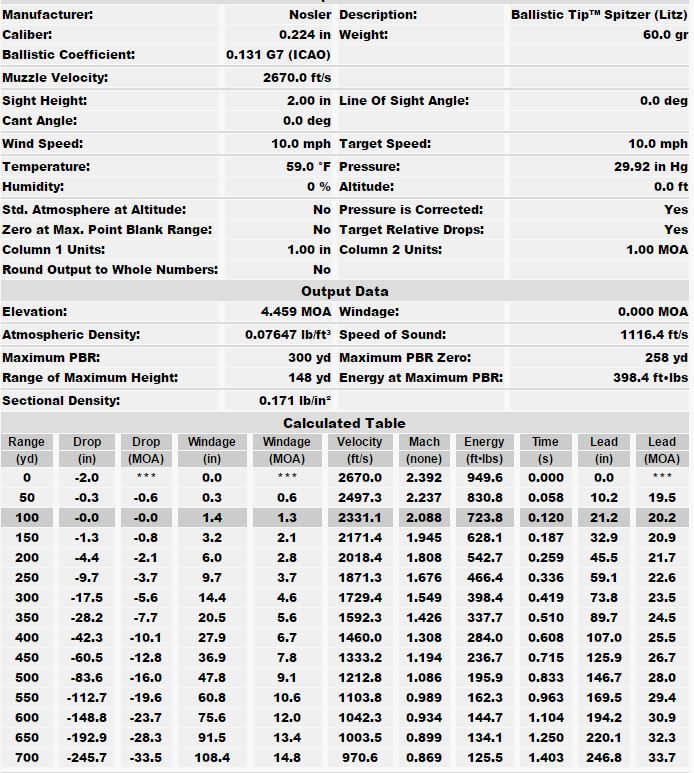Click Pressure is Corrected label
The image size is (694, 773).
pyautogui.click(x=411, y=210)
